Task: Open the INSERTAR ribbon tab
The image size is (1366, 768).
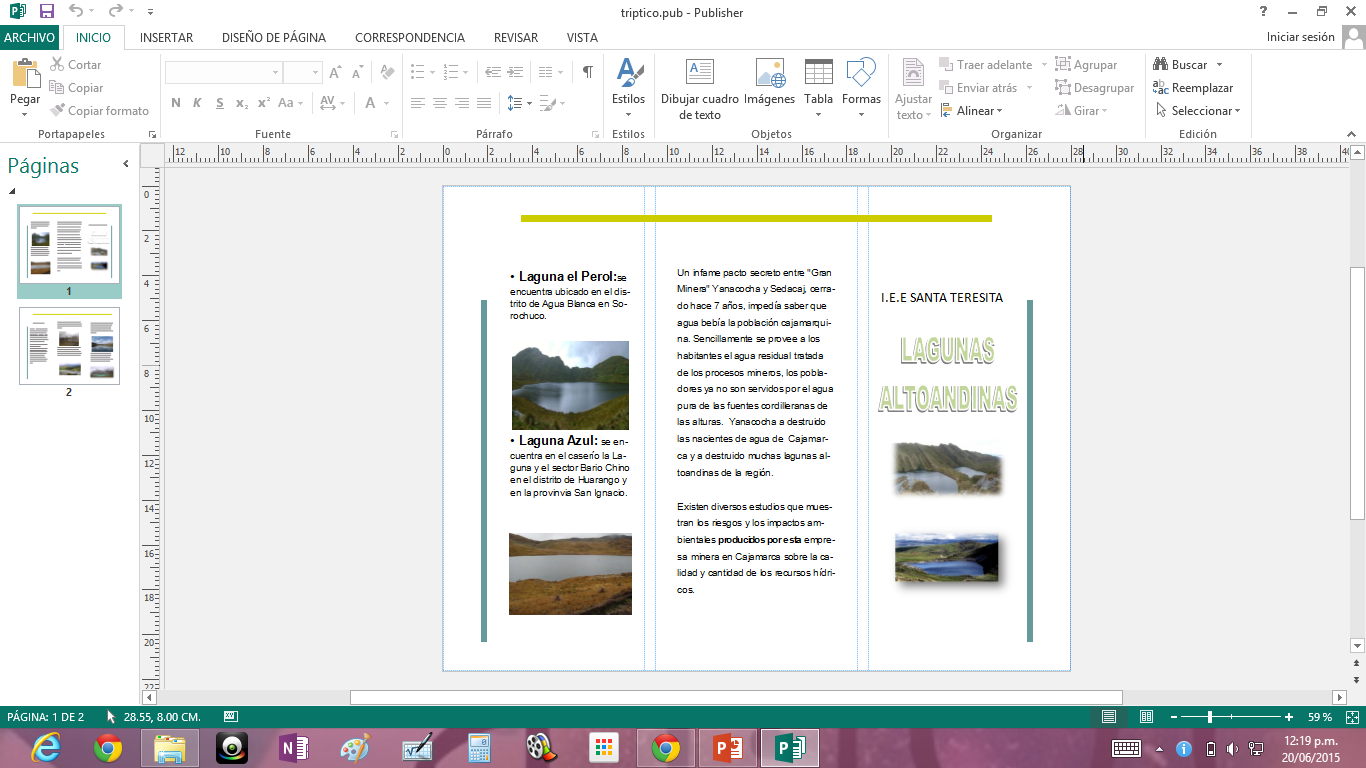Action: click(166, 38)
